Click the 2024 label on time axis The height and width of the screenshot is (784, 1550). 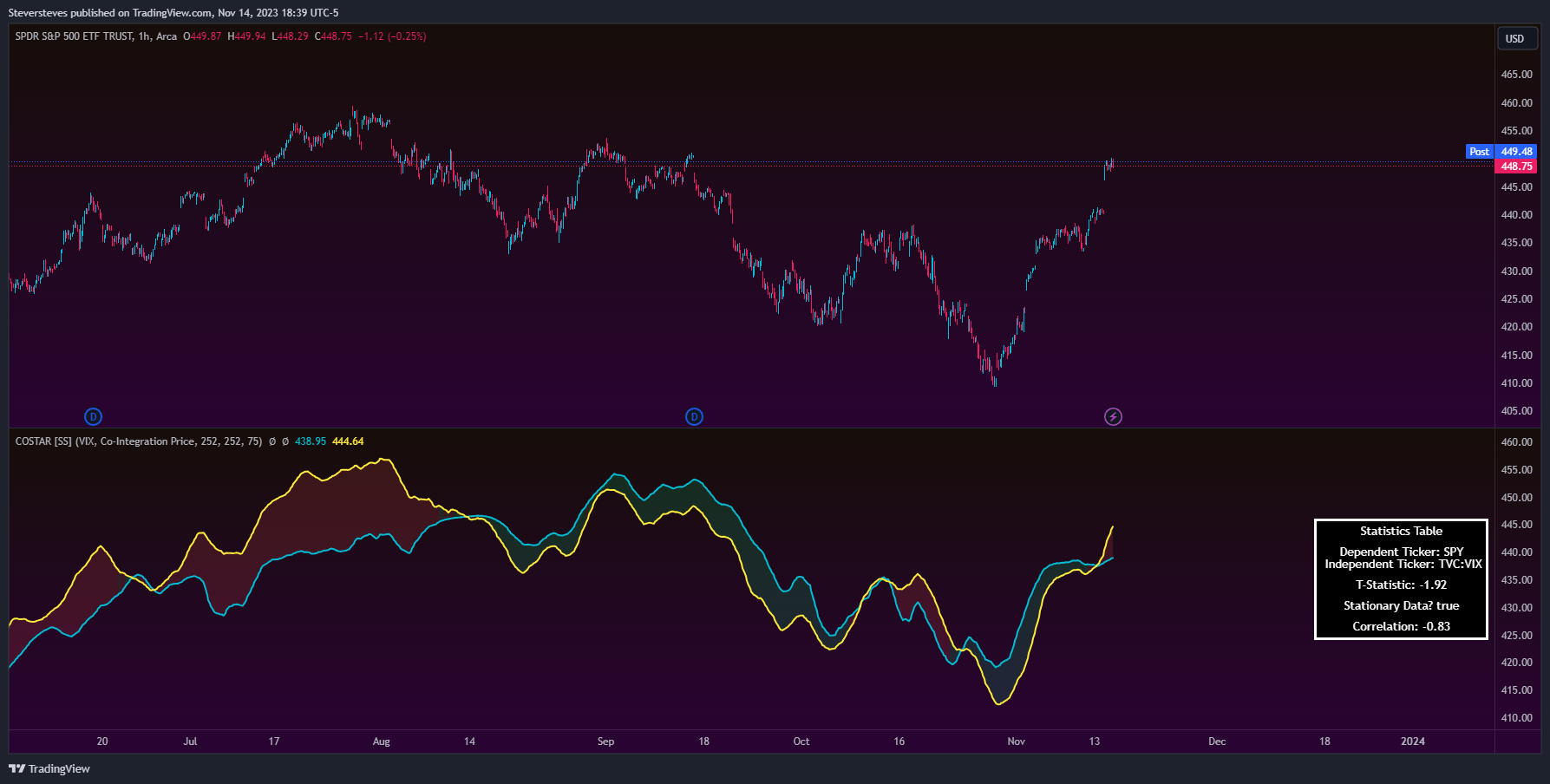[1412, 742]
